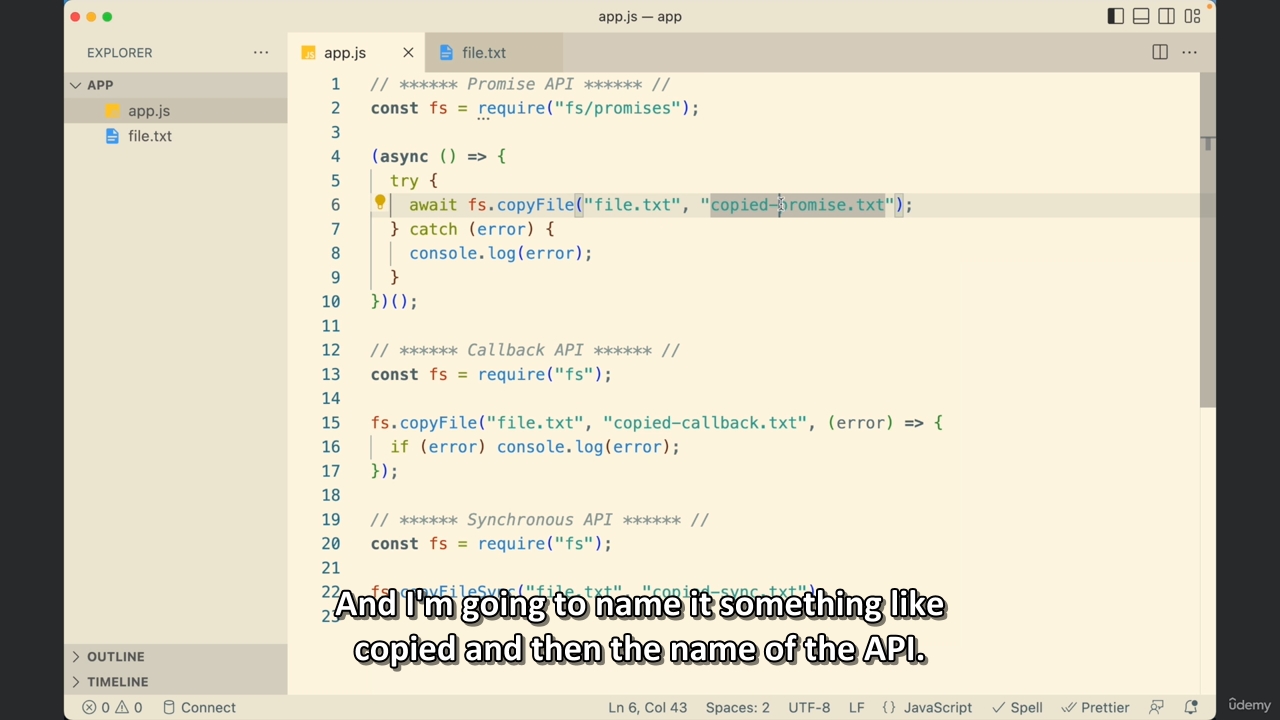Open Explorer views and more actions menu
1280x720 pixels.
click(261, 52)
